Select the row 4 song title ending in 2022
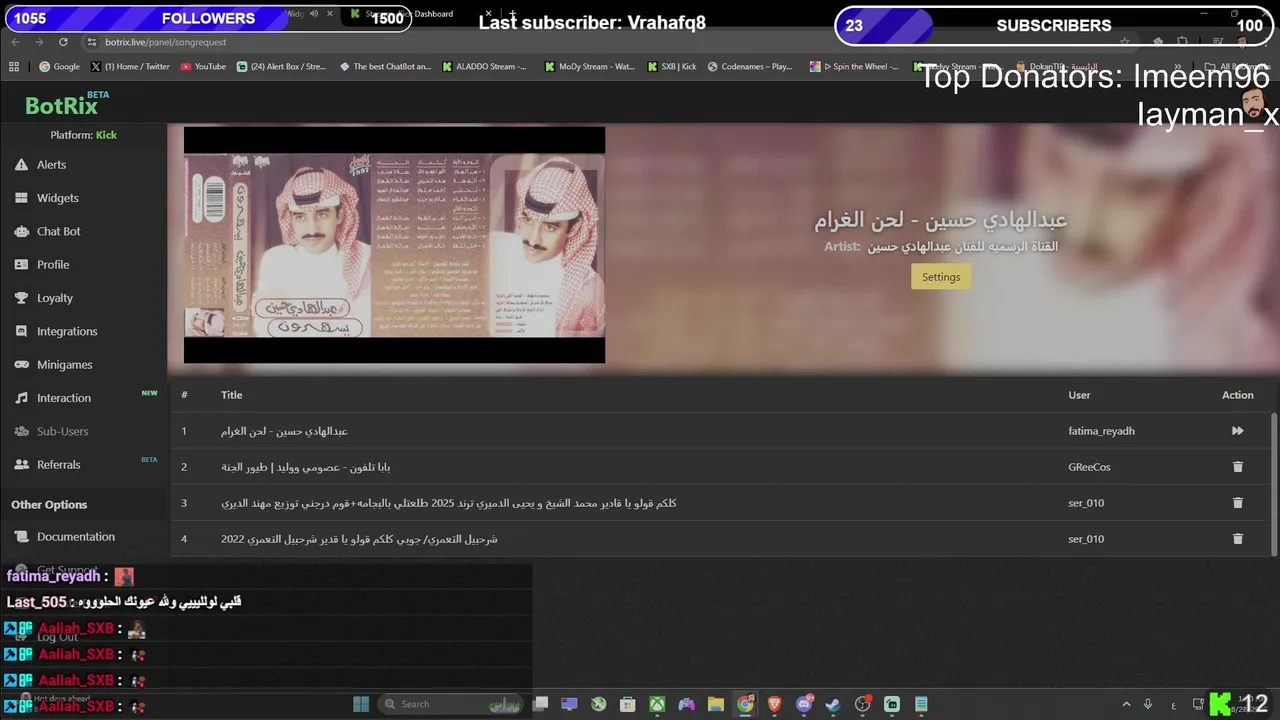The width and height of the screenshot is (1280, 720). point(359,539)
